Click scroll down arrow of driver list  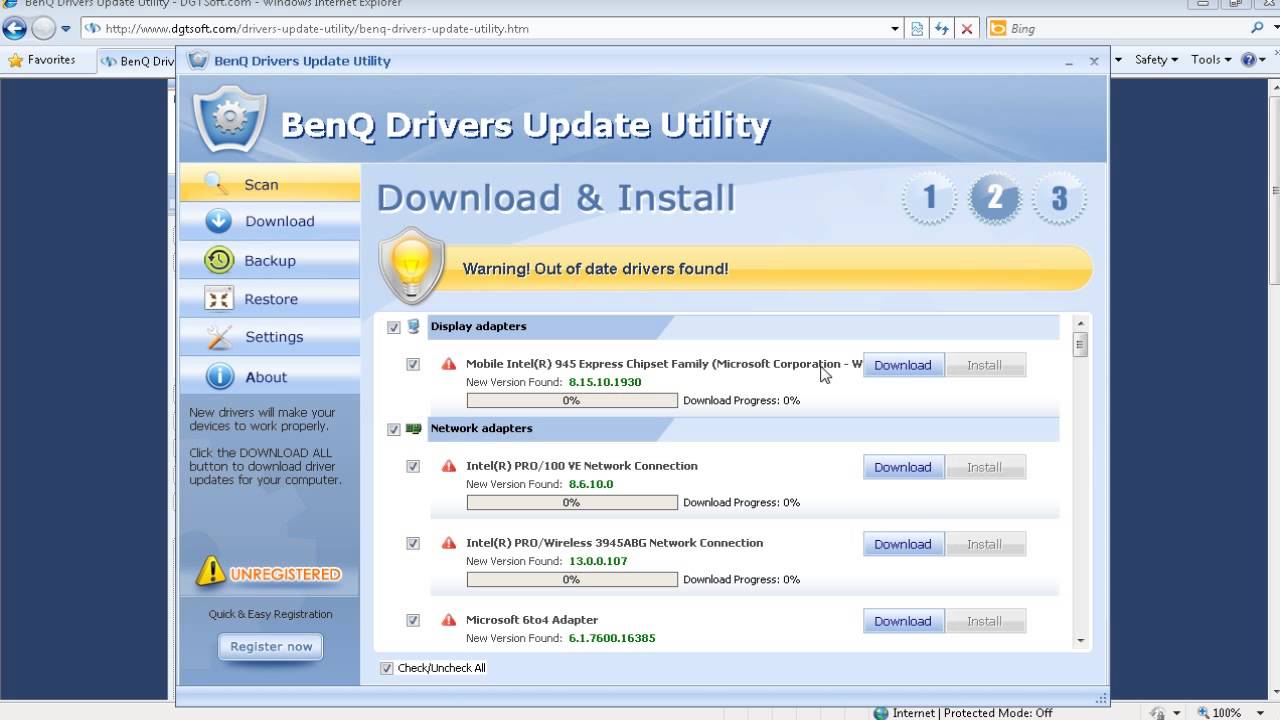(x=1080, y=640)
